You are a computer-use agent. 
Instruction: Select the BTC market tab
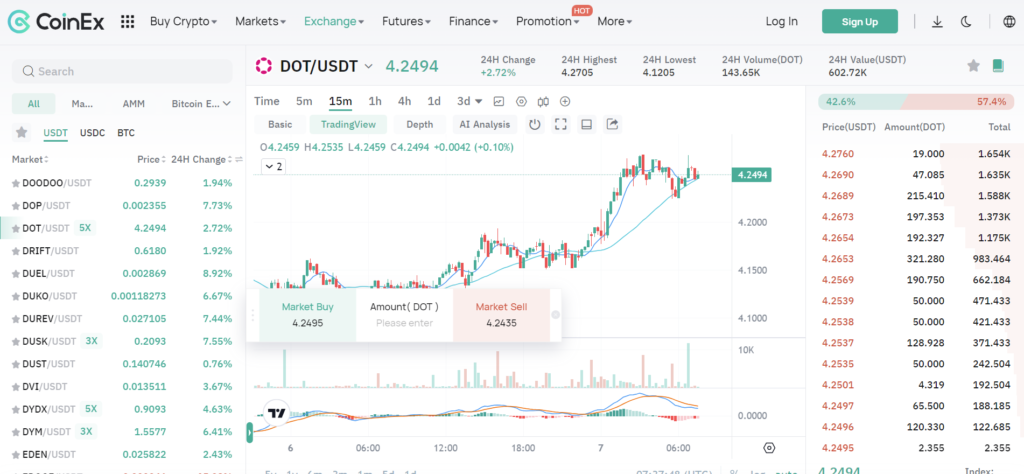click(x=126, y=133)
